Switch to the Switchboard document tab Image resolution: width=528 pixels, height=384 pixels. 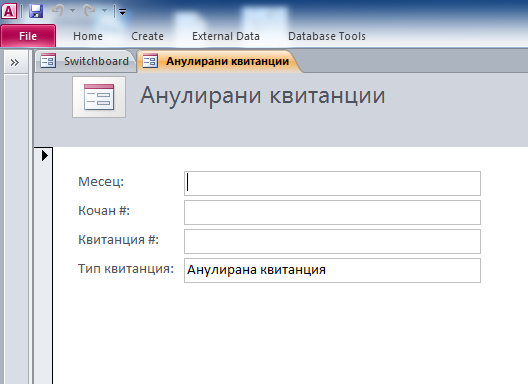[85, 61]
